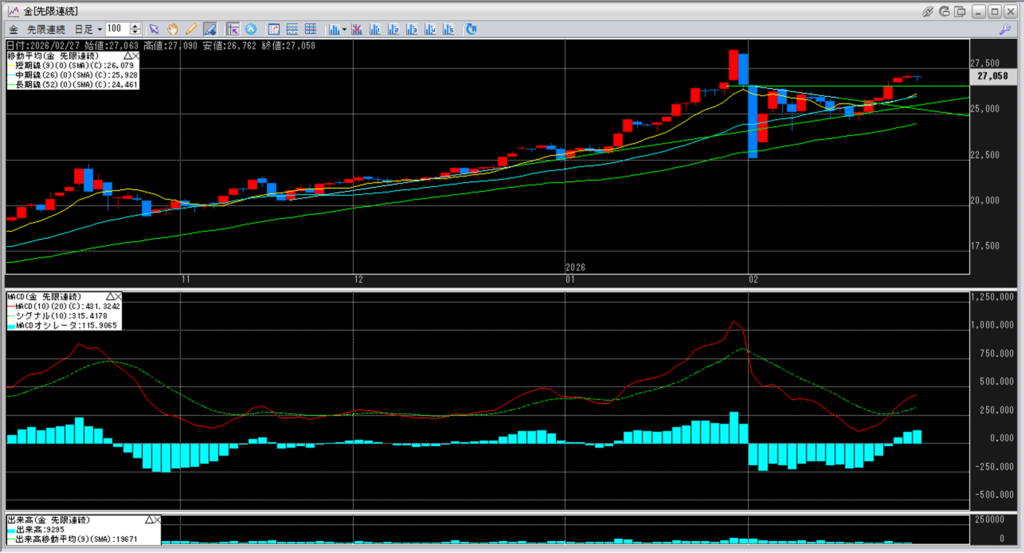Select the pencil drawing tool

coord(190,29)
